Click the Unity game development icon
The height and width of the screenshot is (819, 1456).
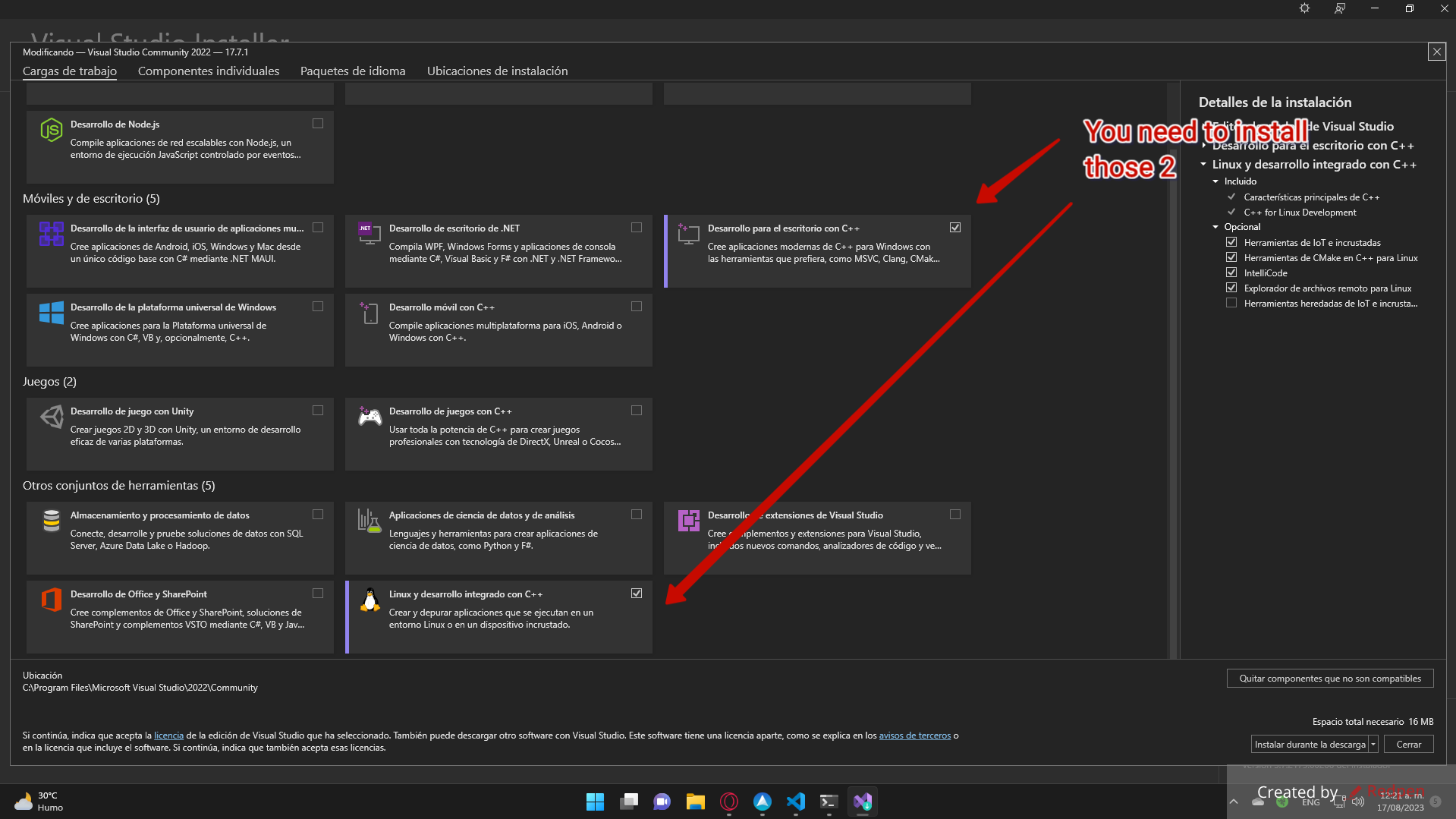point(50,417)
